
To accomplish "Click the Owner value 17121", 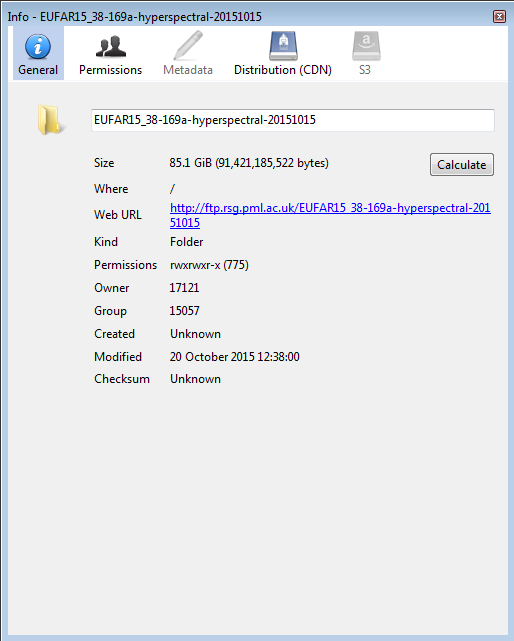I will pos(184,288).
